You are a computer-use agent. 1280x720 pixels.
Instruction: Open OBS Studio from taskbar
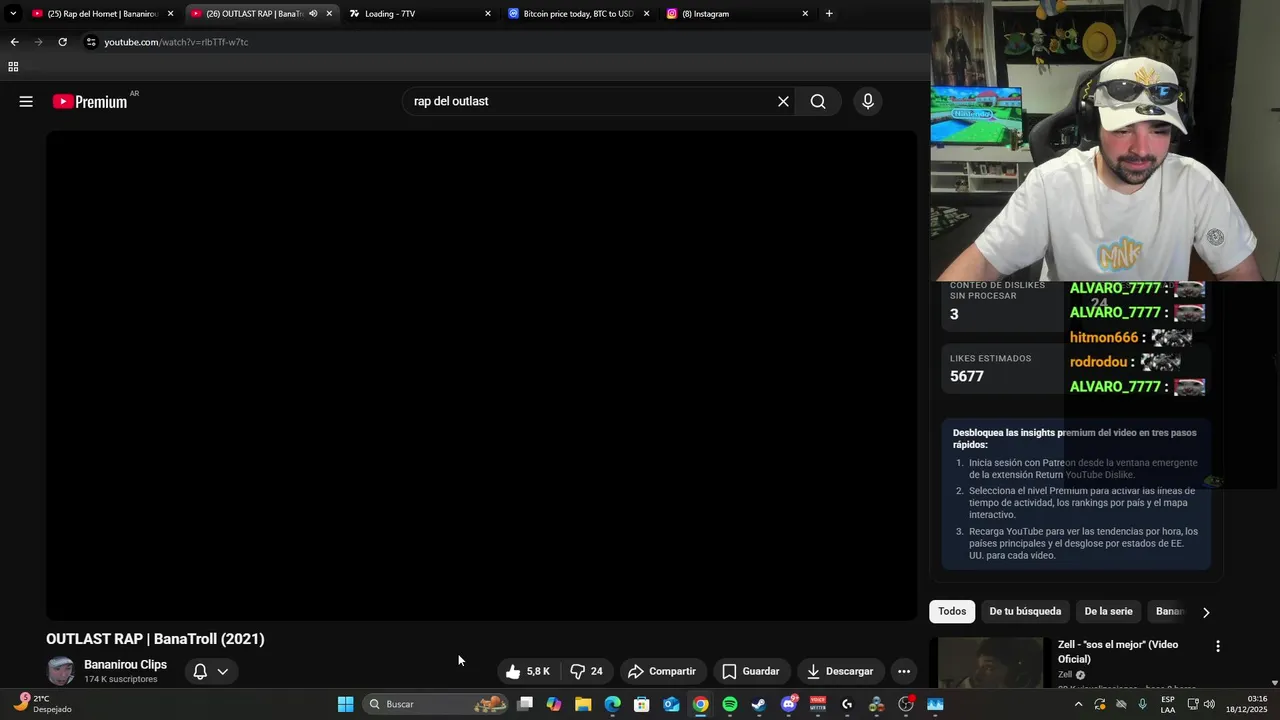pyautogui.click(x=906, y=704)
